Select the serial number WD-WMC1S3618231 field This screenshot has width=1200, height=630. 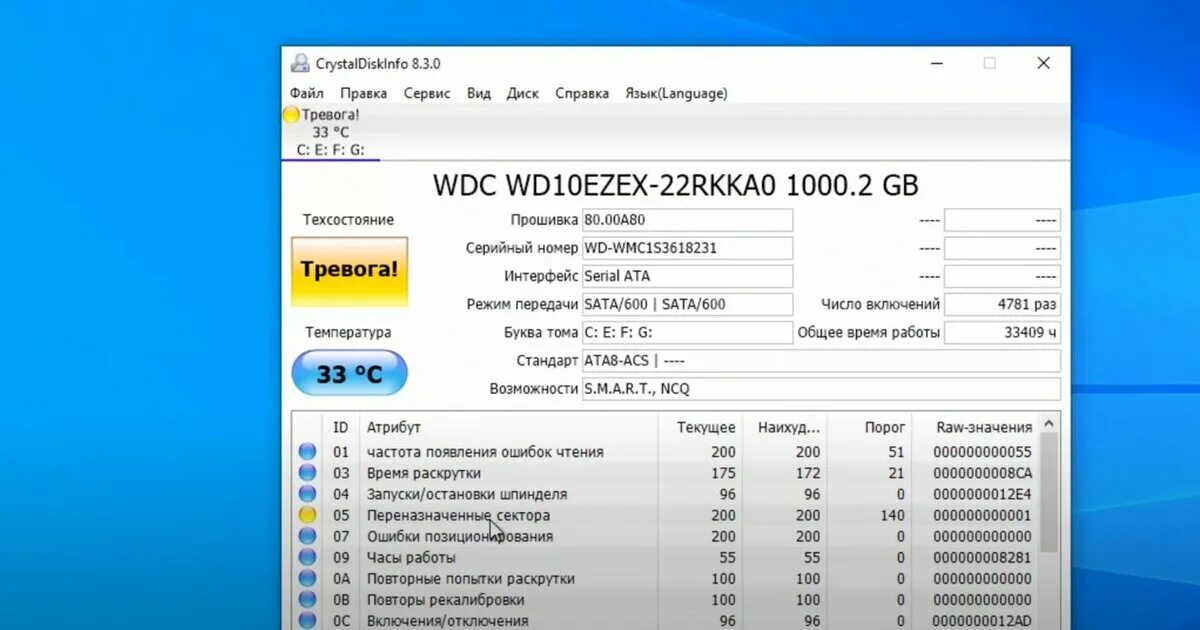point(687,247)
